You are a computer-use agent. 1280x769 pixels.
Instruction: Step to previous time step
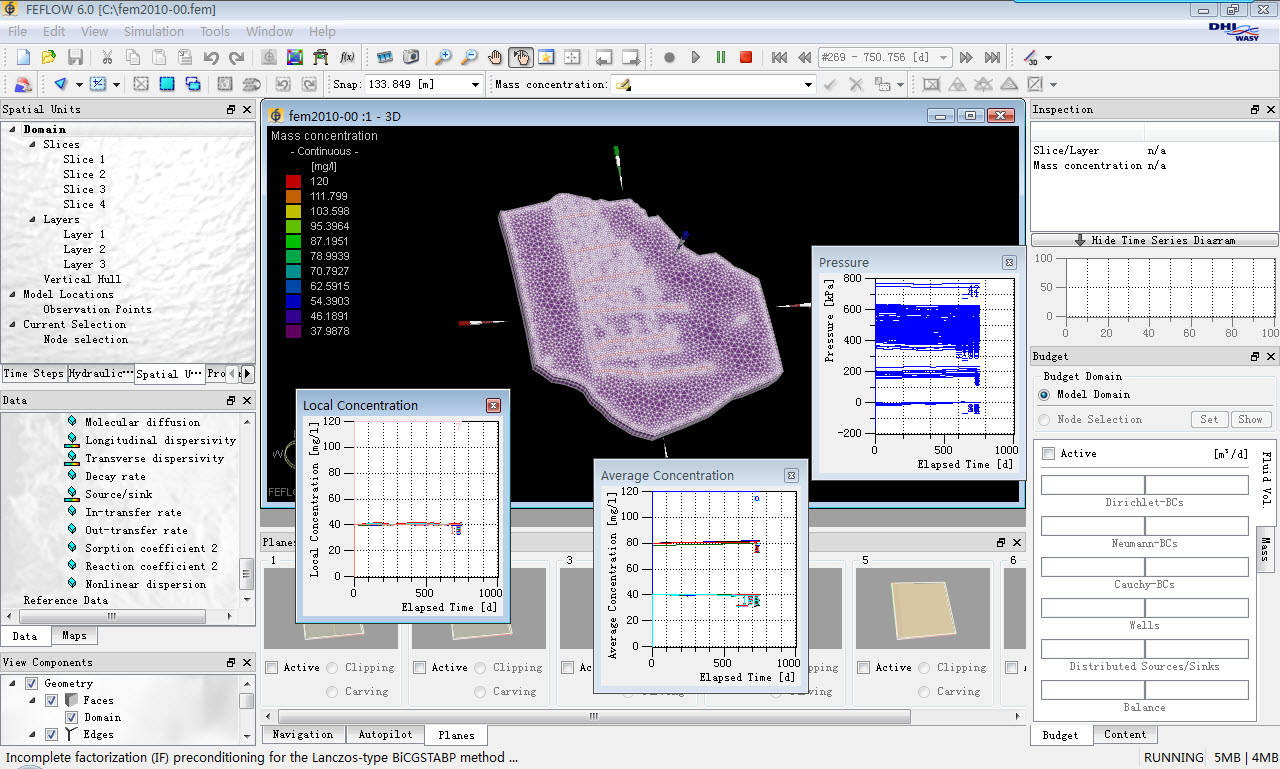click(x=804, y=58)
